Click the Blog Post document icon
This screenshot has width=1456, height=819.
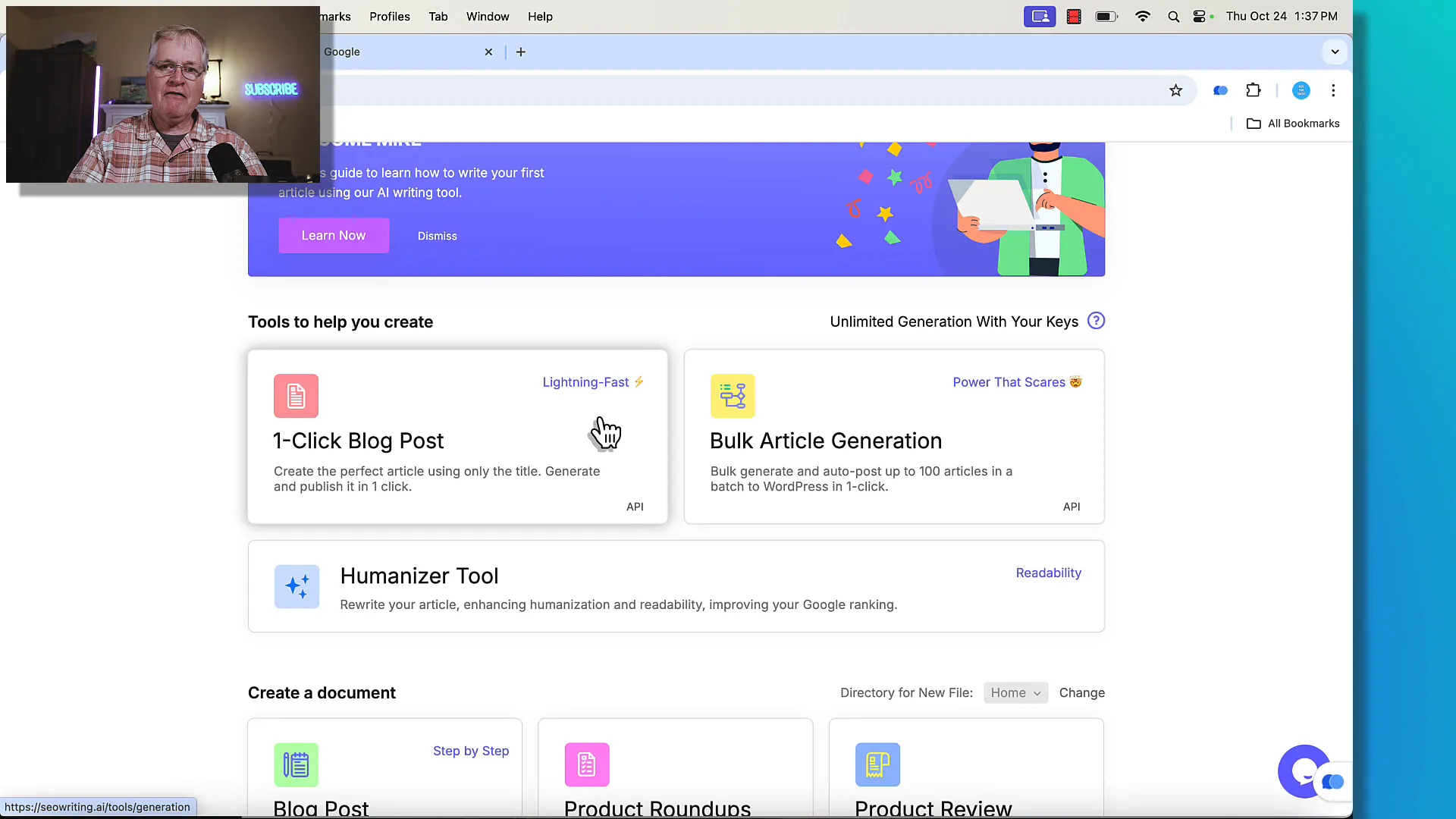(x=296, y=764)
